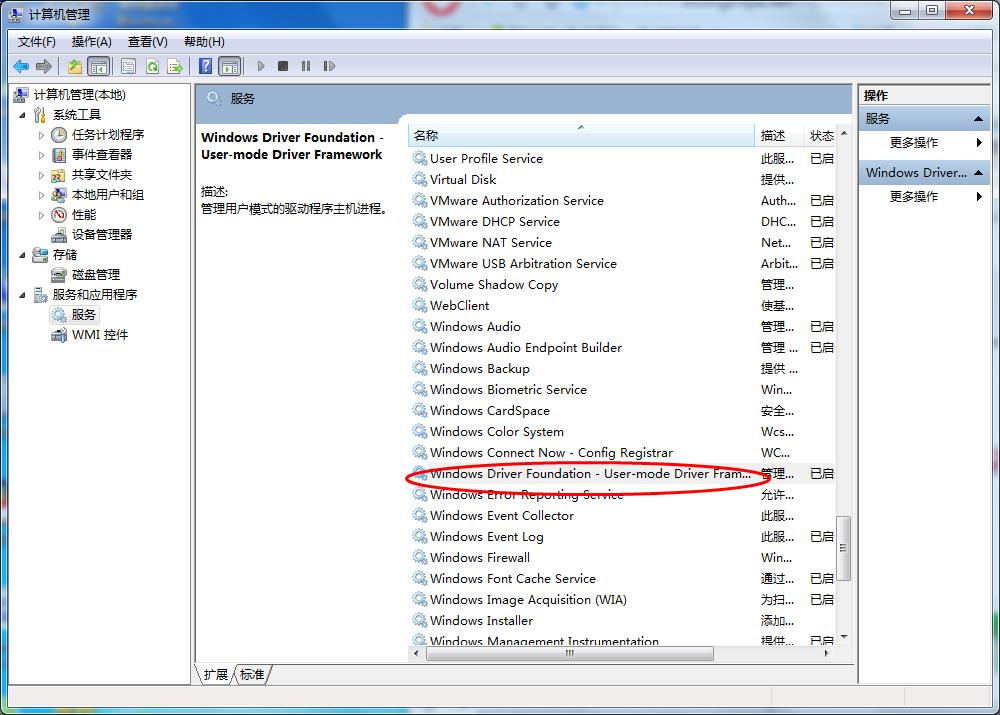Expand the 性能 node arrow
The width and height of the screenshot is (1000, 715).
pyautogui.click(x=41, y=214)
